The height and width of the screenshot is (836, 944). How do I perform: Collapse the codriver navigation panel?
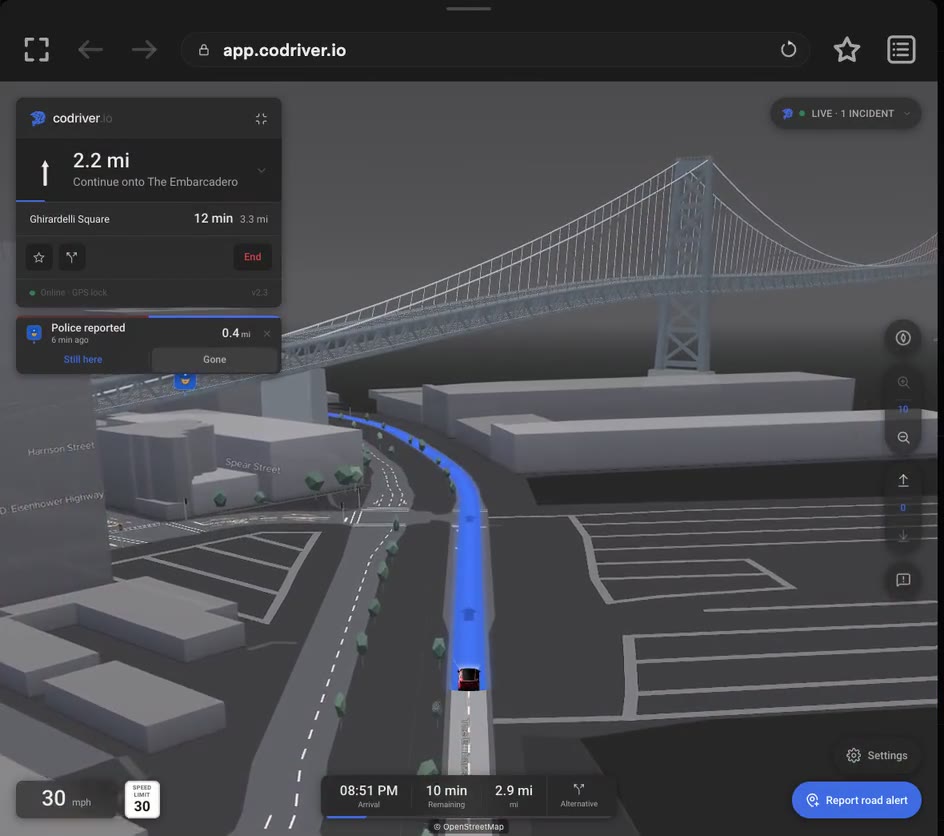pos(261,119)
